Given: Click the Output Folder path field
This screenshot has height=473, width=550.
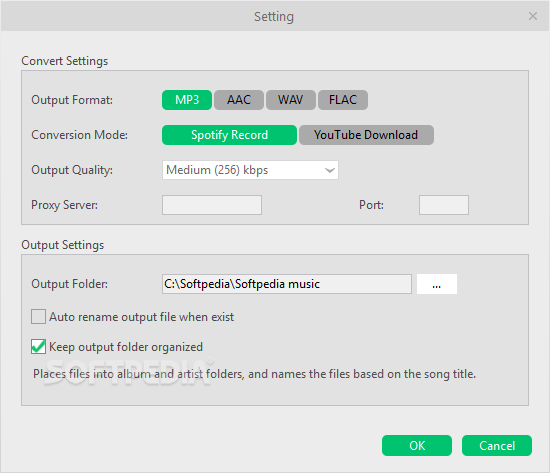Looking at the screenshot, I should 287,284.
